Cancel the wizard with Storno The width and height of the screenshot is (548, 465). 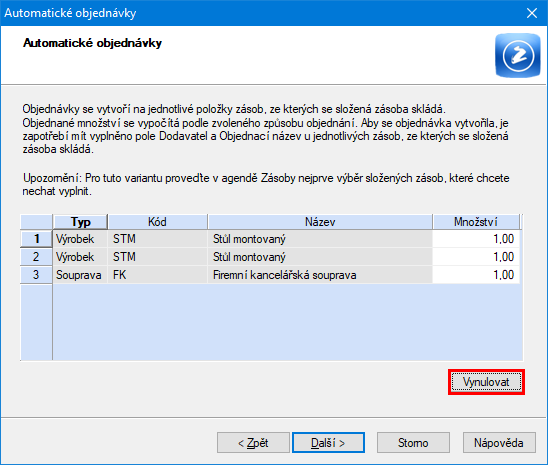(413, 443)
